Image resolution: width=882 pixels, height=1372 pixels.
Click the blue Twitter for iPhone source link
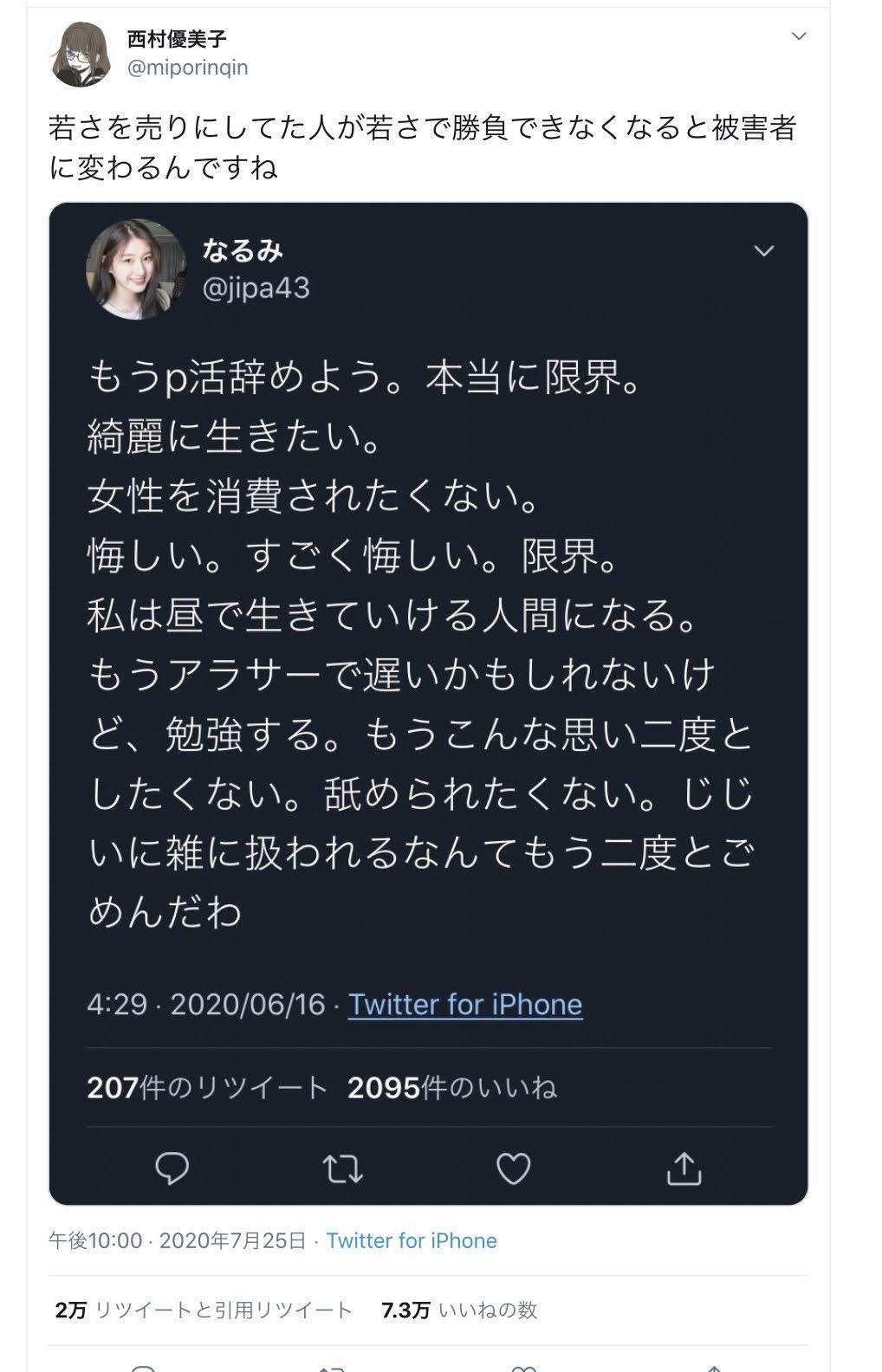(x=412, y=1240)
